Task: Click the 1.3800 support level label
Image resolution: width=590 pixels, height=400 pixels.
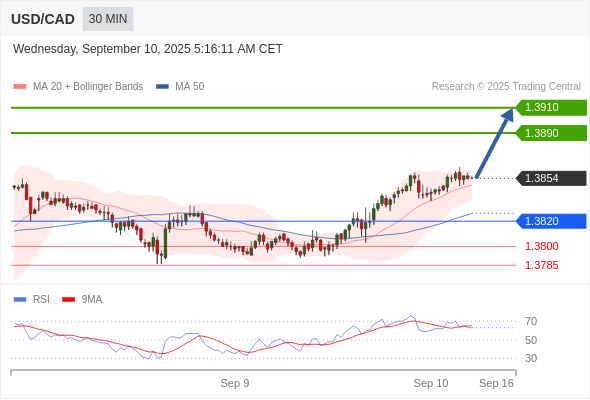Action: [x=542, y=246]
